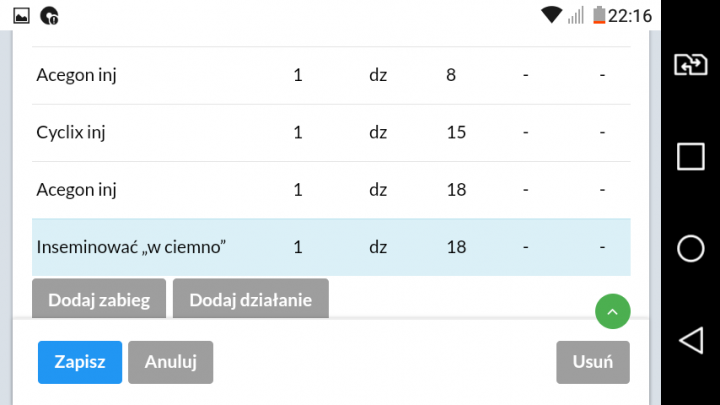Open recent apps with the square button
The height and width of the screenshot is (405, 720).
click(691, 156)
